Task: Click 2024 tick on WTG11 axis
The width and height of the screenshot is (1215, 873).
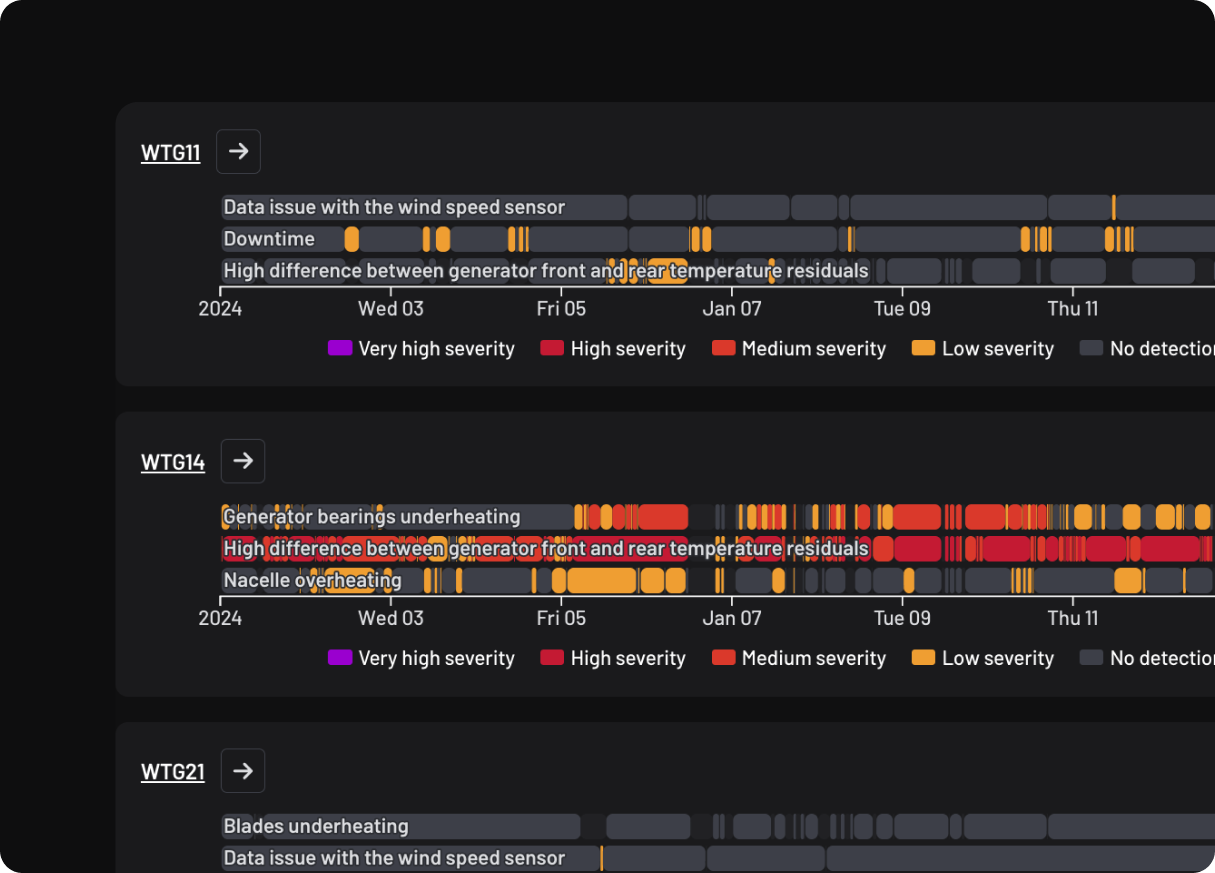Action: (220, 308)
